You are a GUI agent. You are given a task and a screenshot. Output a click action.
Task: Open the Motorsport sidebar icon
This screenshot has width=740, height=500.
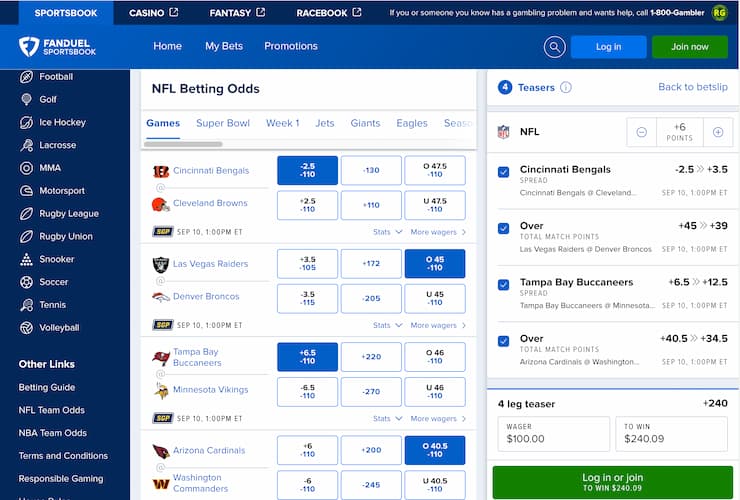[26, 191]
